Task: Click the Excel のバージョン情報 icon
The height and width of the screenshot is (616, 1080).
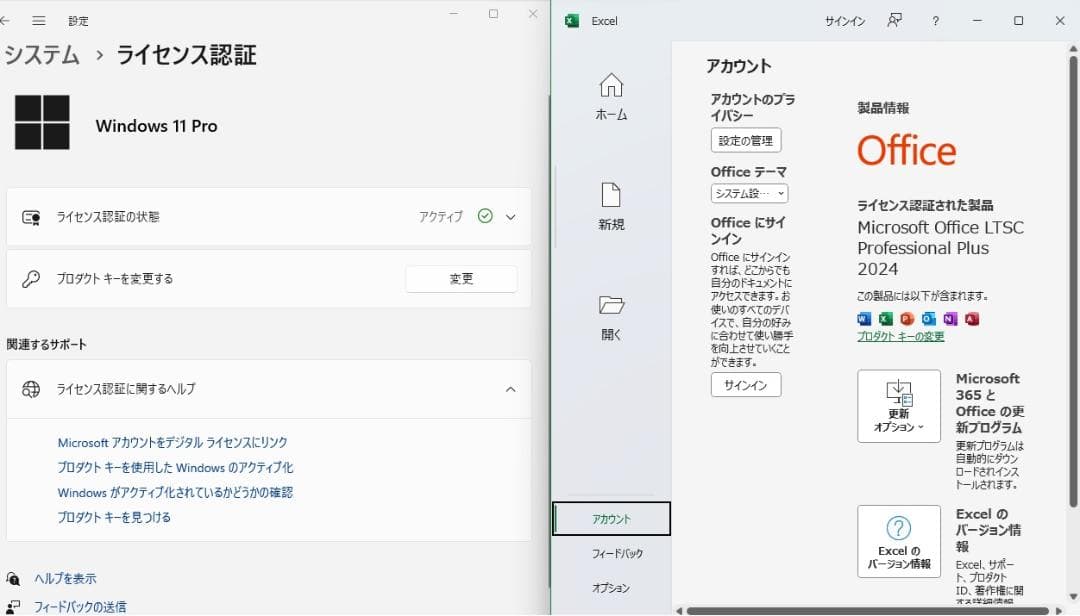Action: point(898,541)
